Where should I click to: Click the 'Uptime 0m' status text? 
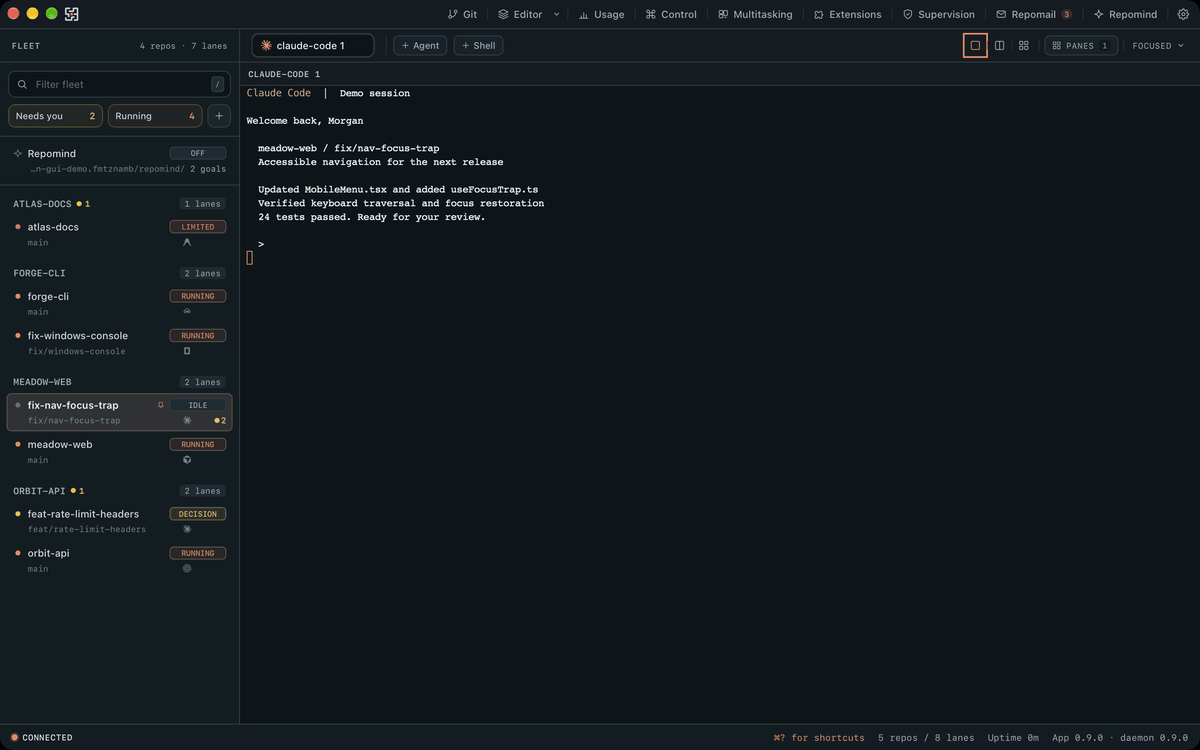click(x=1013, y=738)
